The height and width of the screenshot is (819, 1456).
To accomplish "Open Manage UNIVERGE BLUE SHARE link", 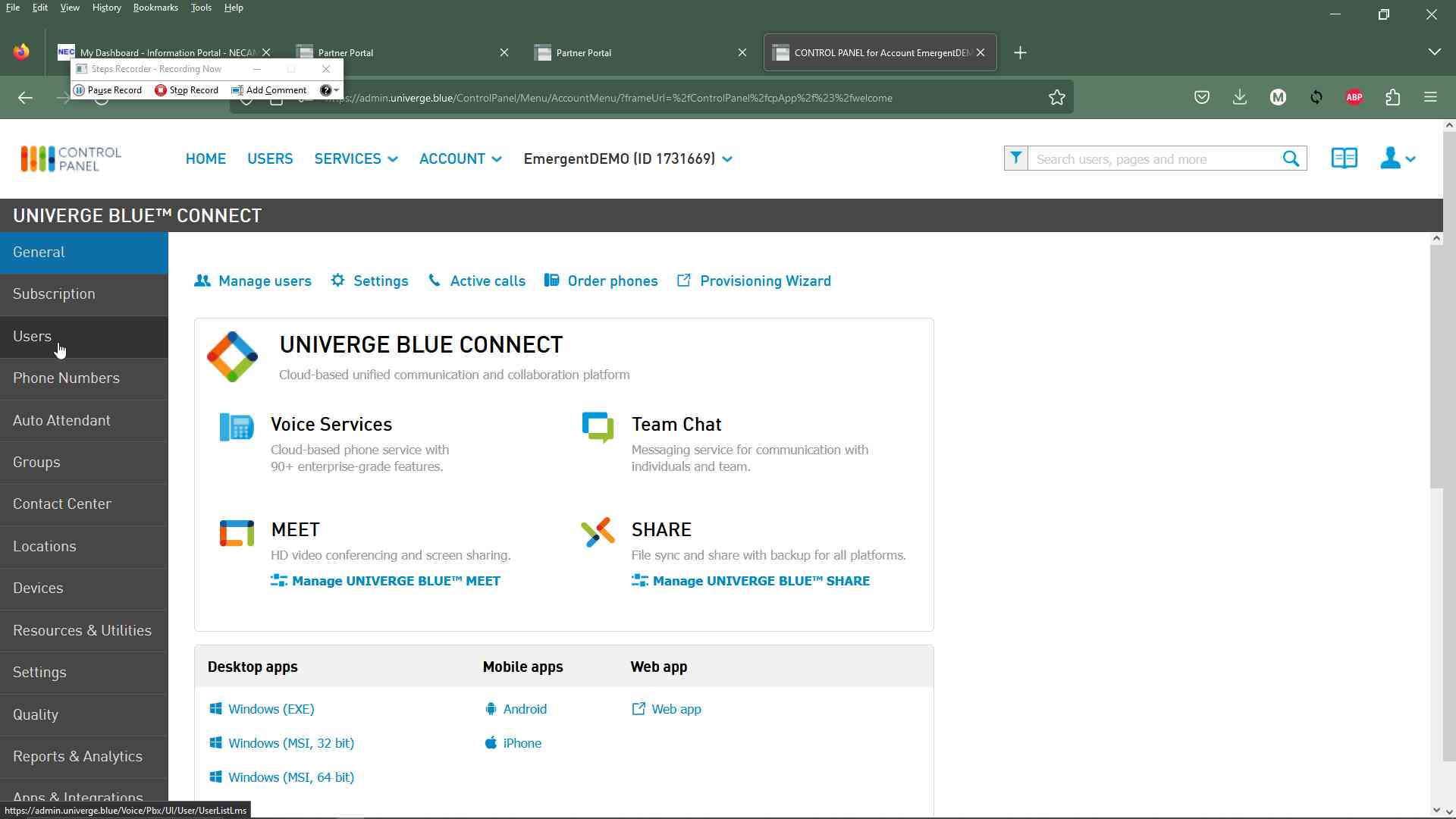I will 761,581.
